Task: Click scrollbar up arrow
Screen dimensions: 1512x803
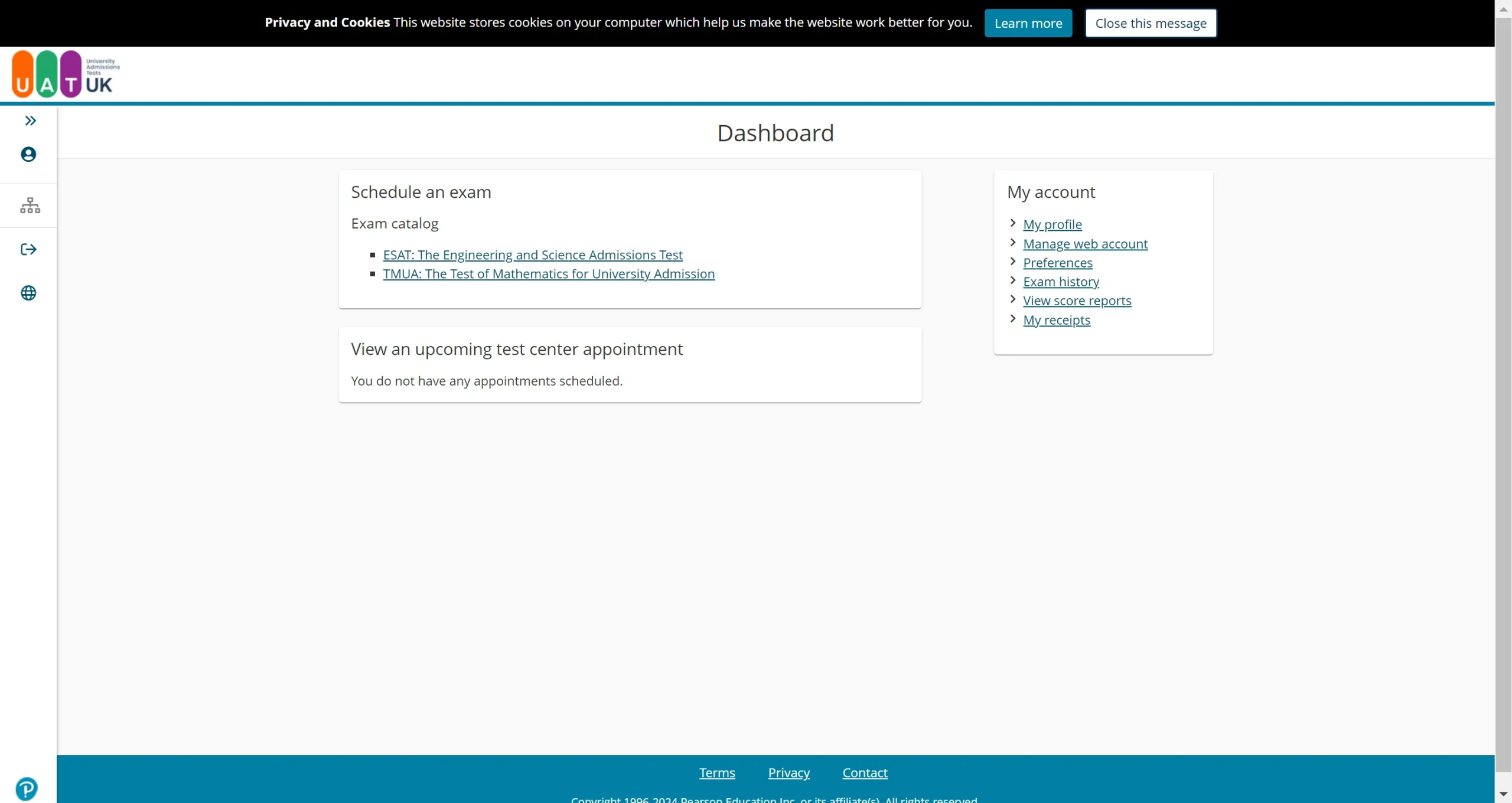Action: tap(1503, 9)
